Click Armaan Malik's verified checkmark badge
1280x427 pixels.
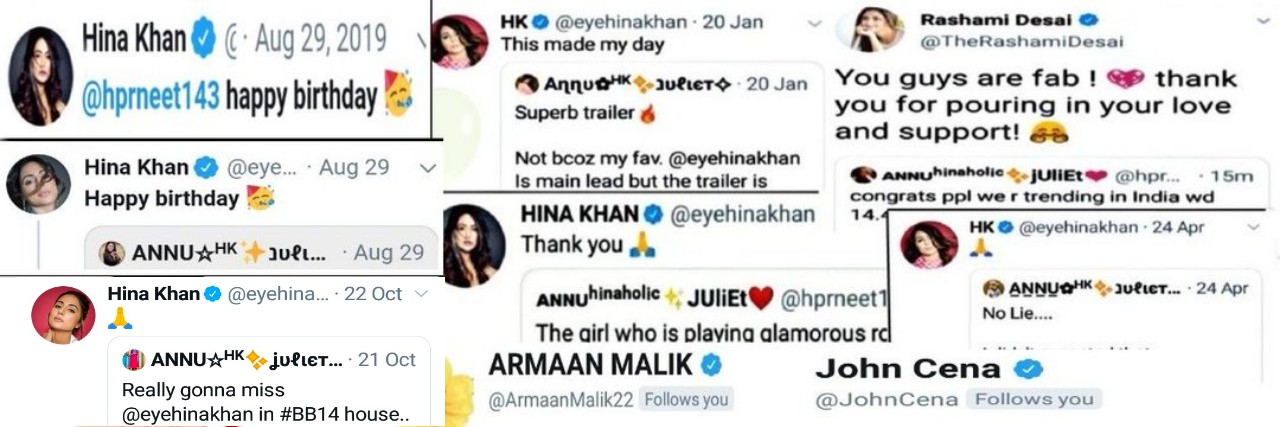coord(712,366)
